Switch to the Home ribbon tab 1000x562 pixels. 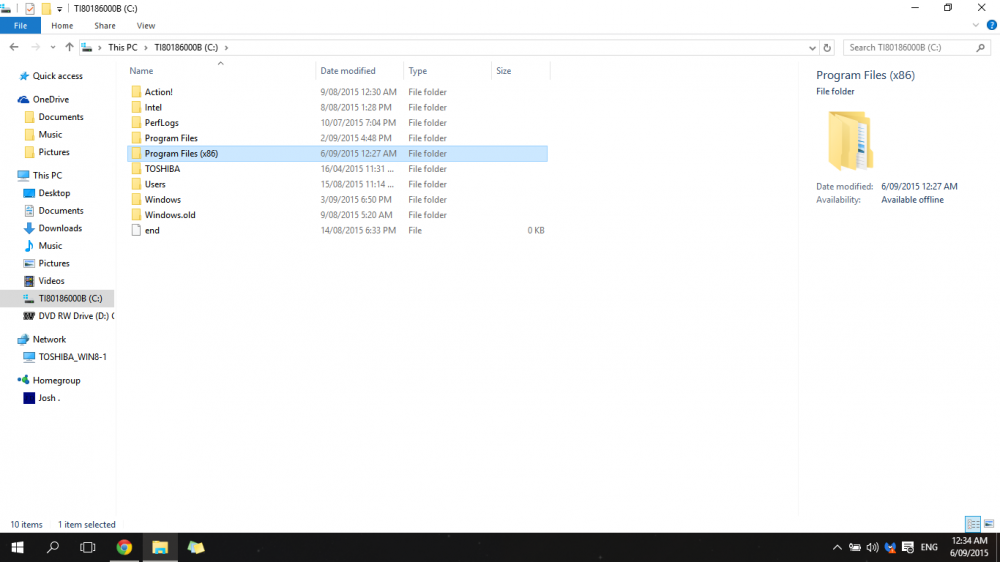pos(62,26)
